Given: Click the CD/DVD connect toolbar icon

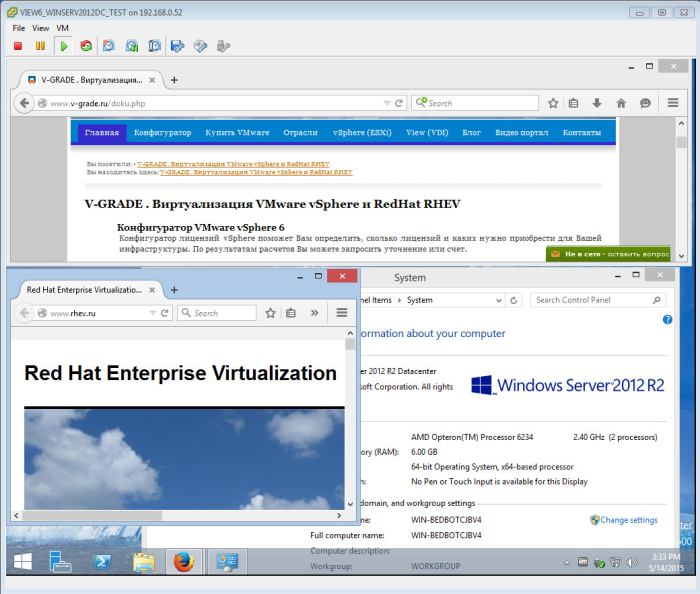Looking at the screenshot, I should 200,46.
